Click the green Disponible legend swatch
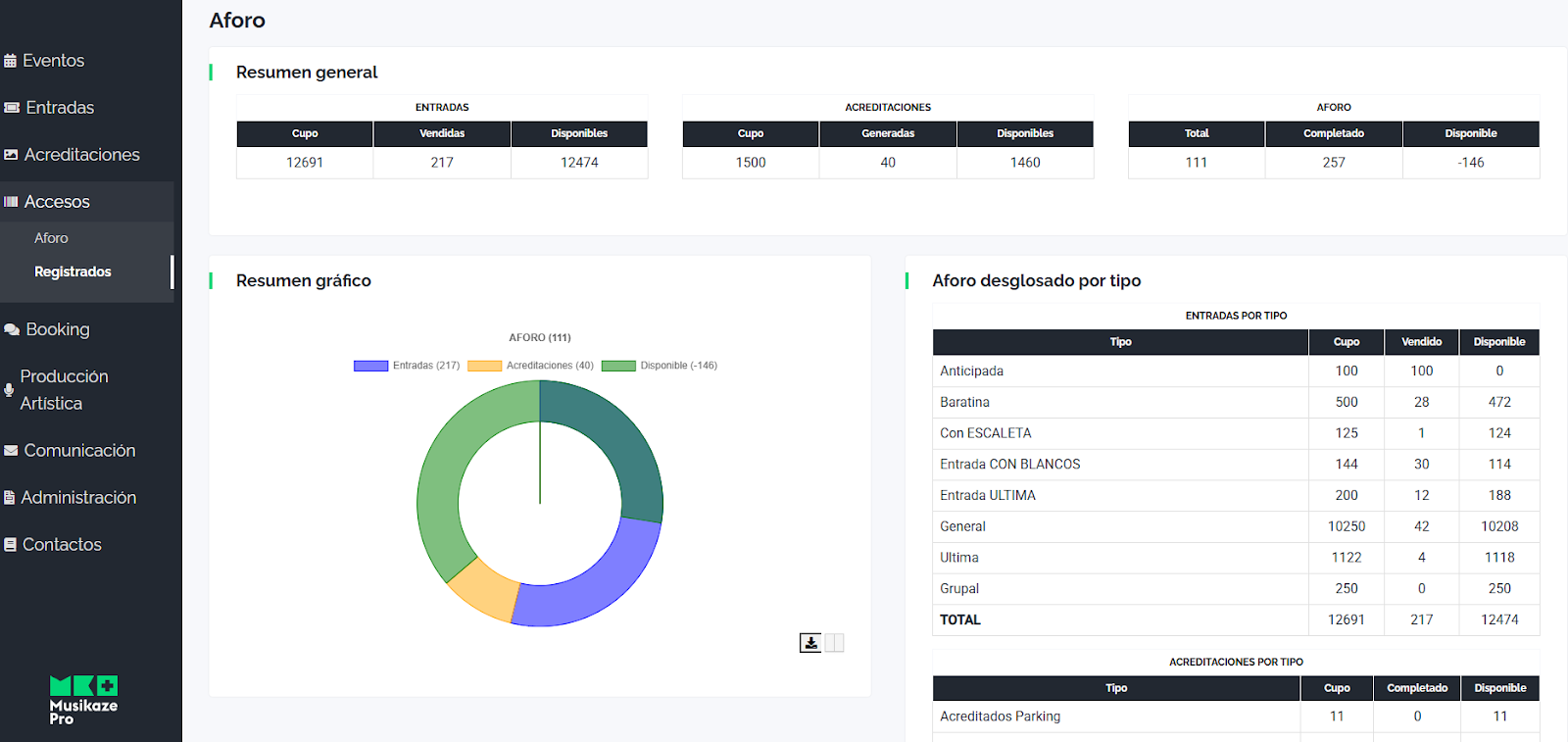 (x=618, y=366)
